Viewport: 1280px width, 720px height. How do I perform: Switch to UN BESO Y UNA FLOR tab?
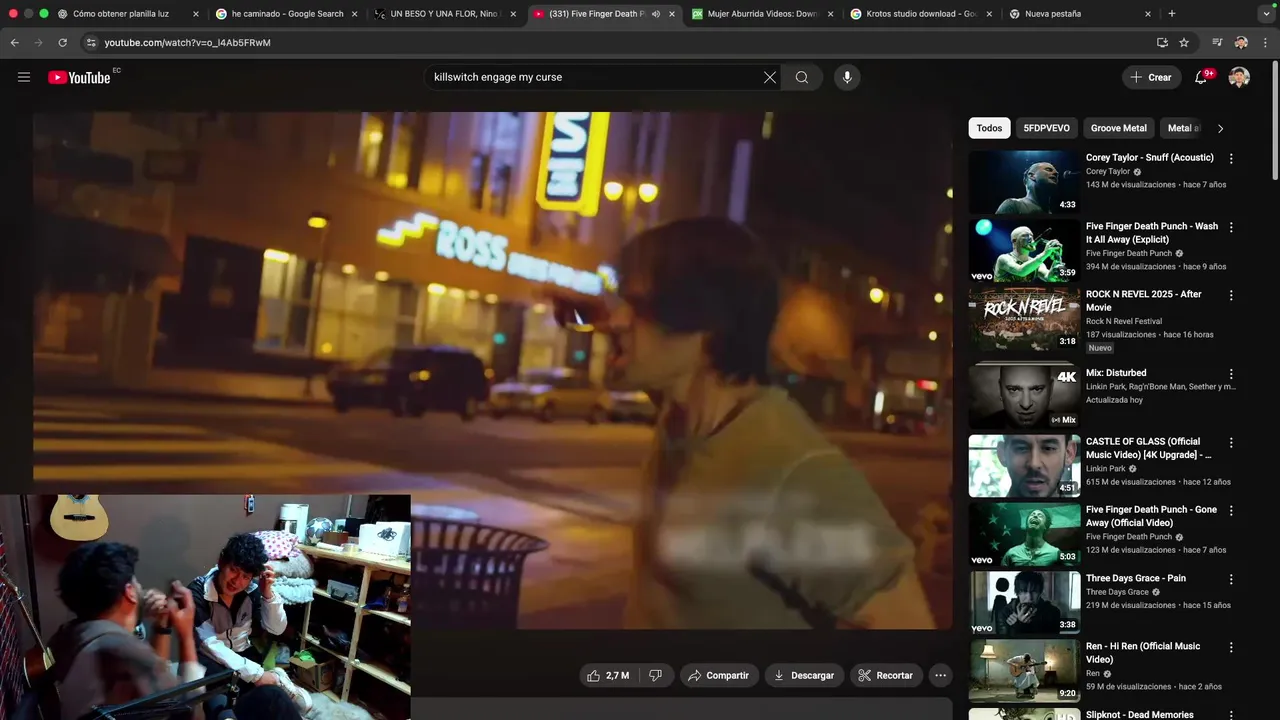445,14
